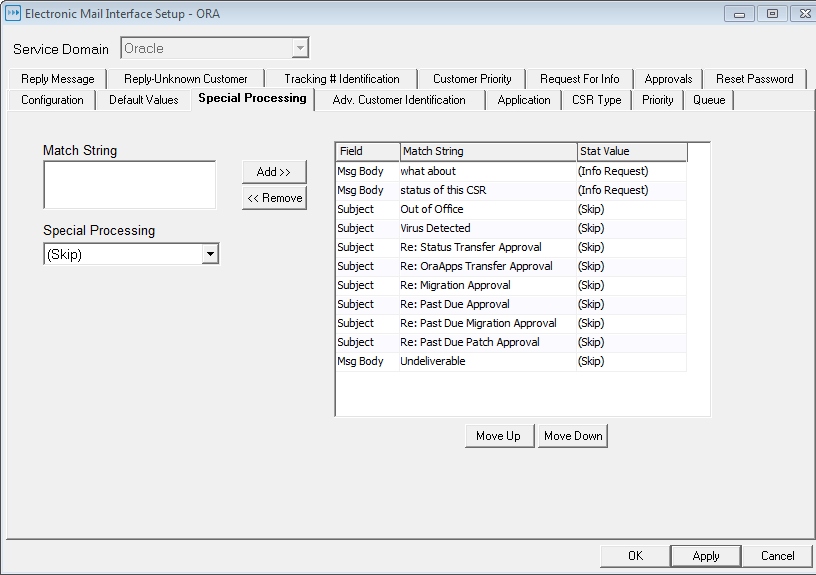Click the Move Down button

click(x=573, y=436)
